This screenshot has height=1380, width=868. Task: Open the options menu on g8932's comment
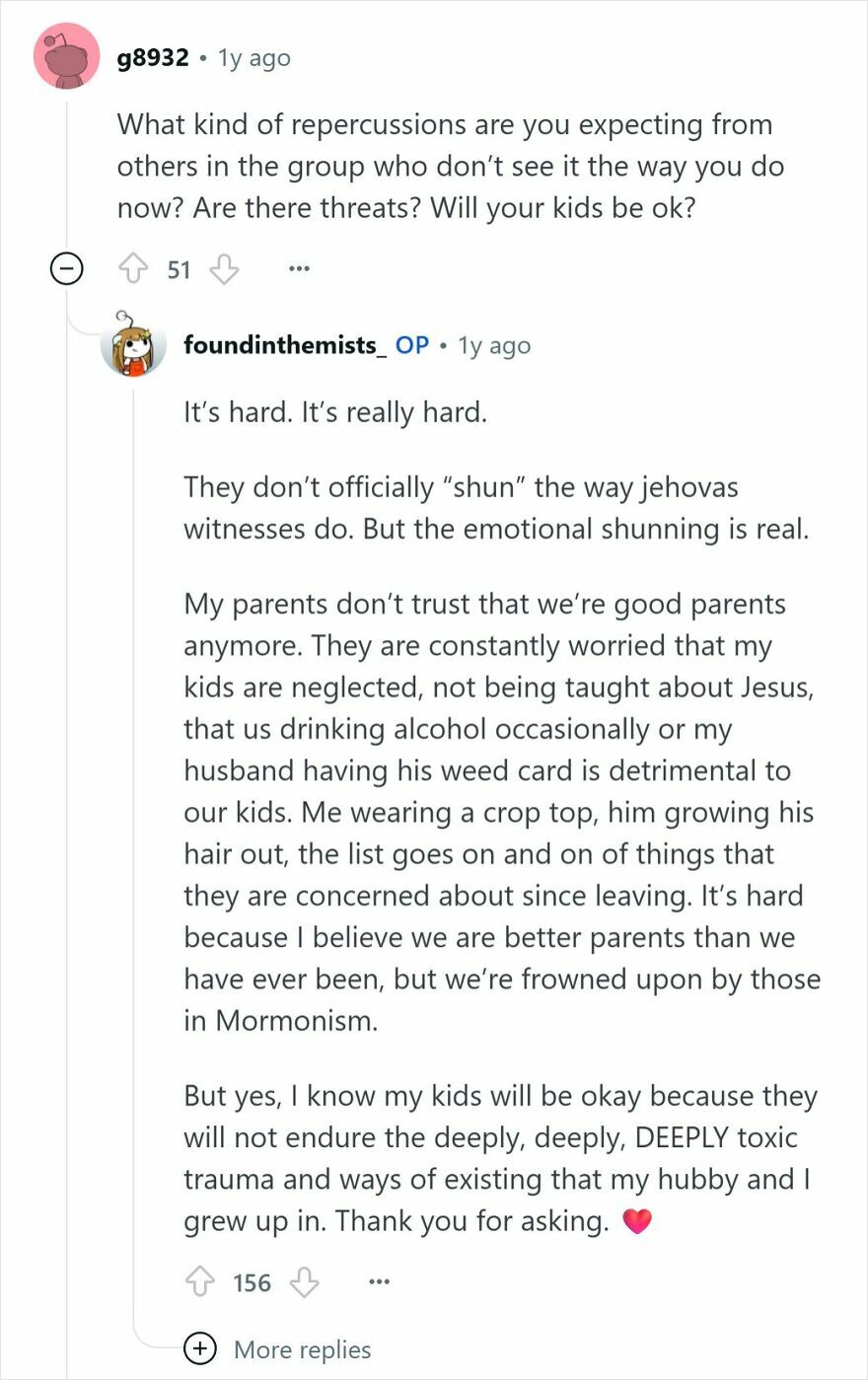[x=298, y=267]
